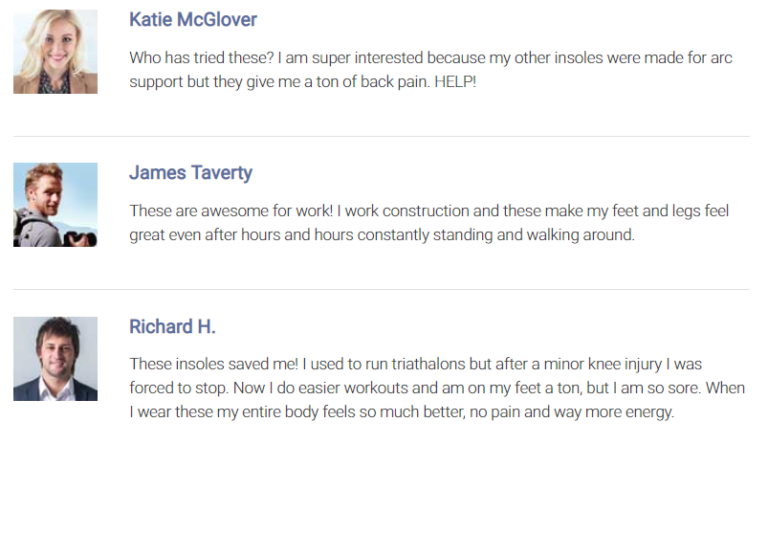Click Richard's comment about triathalons
This screenshot has width=768, height=533.
click(437, 388)
